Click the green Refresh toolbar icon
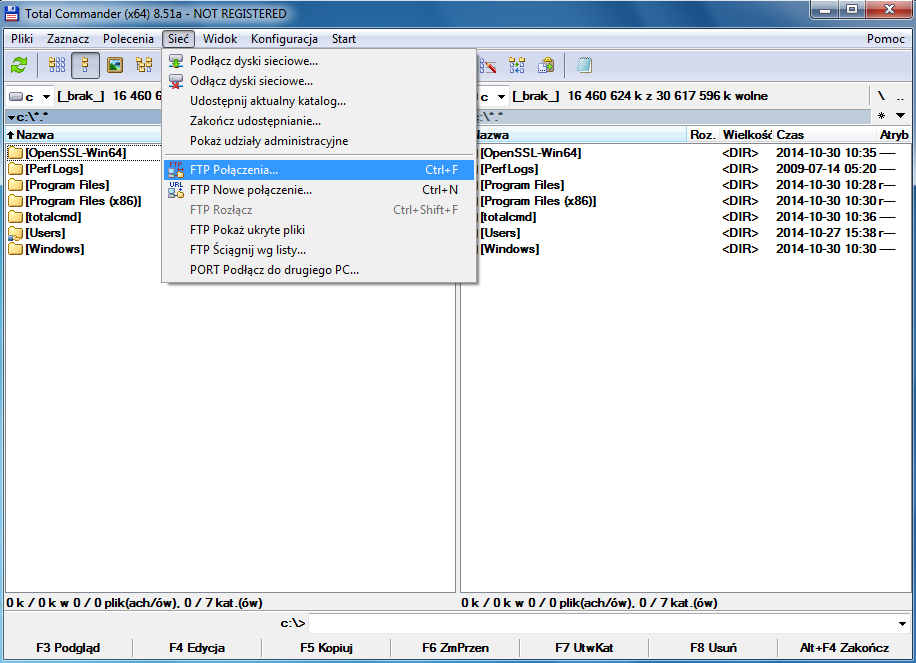916x663 pixels. coord(19,66)
